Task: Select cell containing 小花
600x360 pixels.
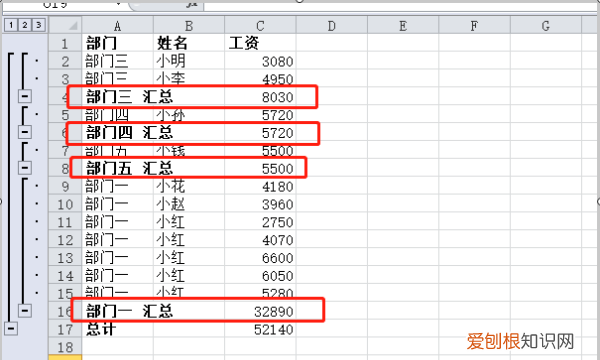Action: 189,186
